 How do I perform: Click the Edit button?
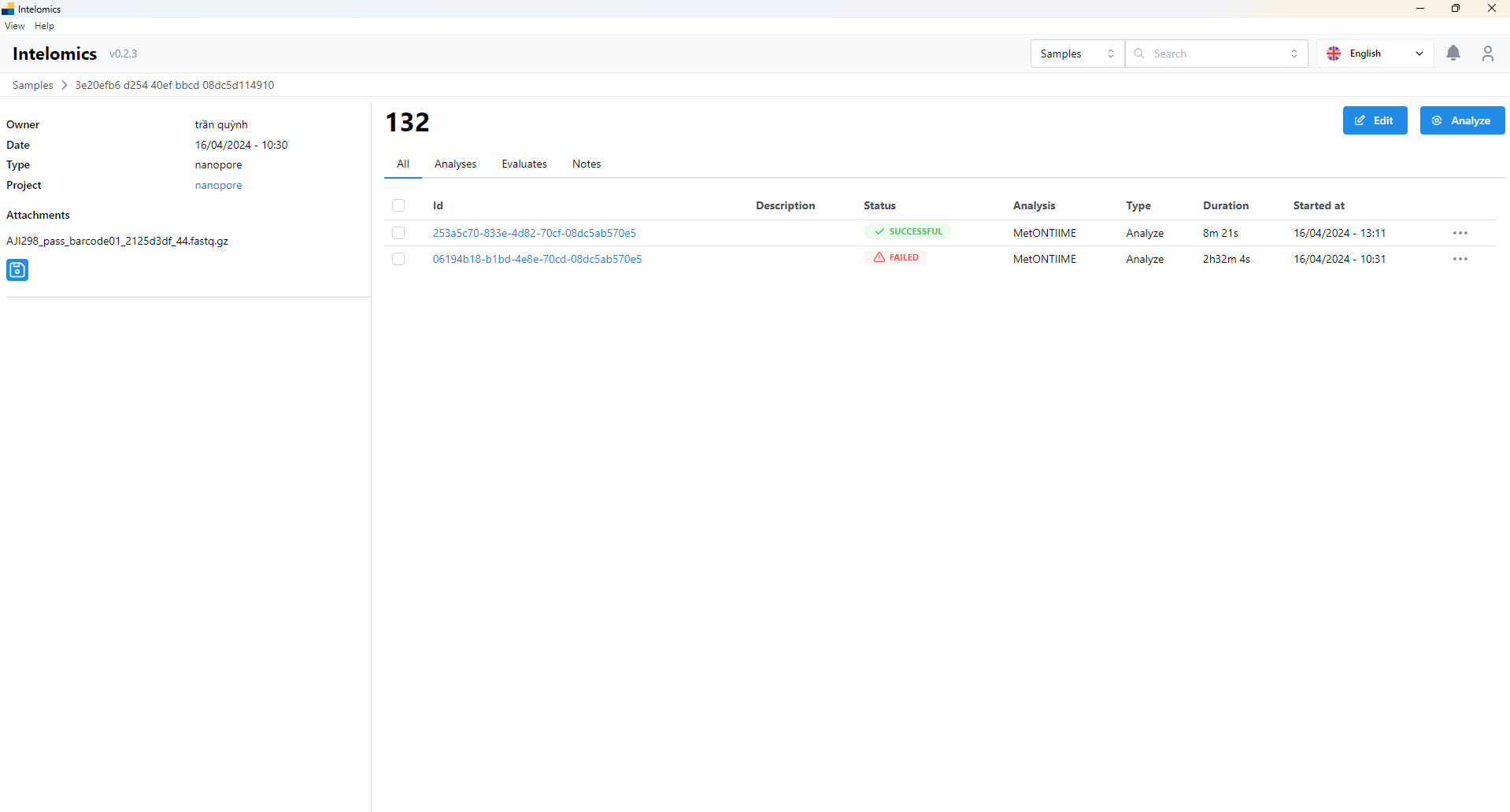(x=1374, y=120)
